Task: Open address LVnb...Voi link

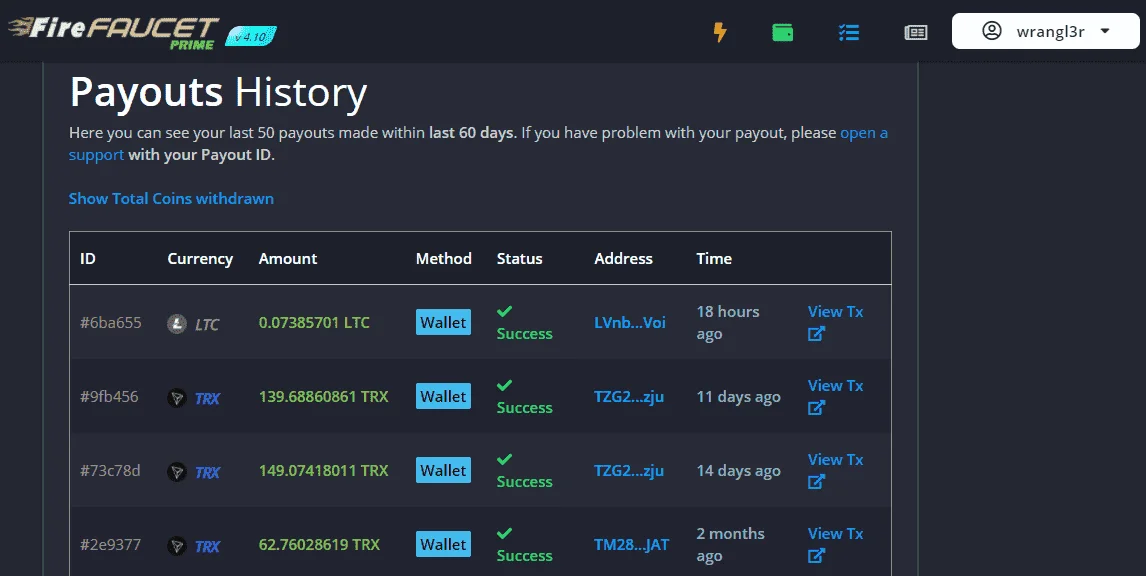Action: pos(630,322)
